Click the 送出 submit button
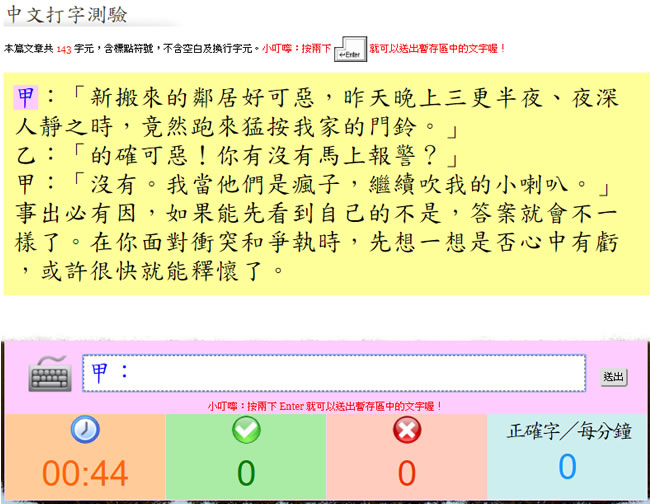 (614, 377)
